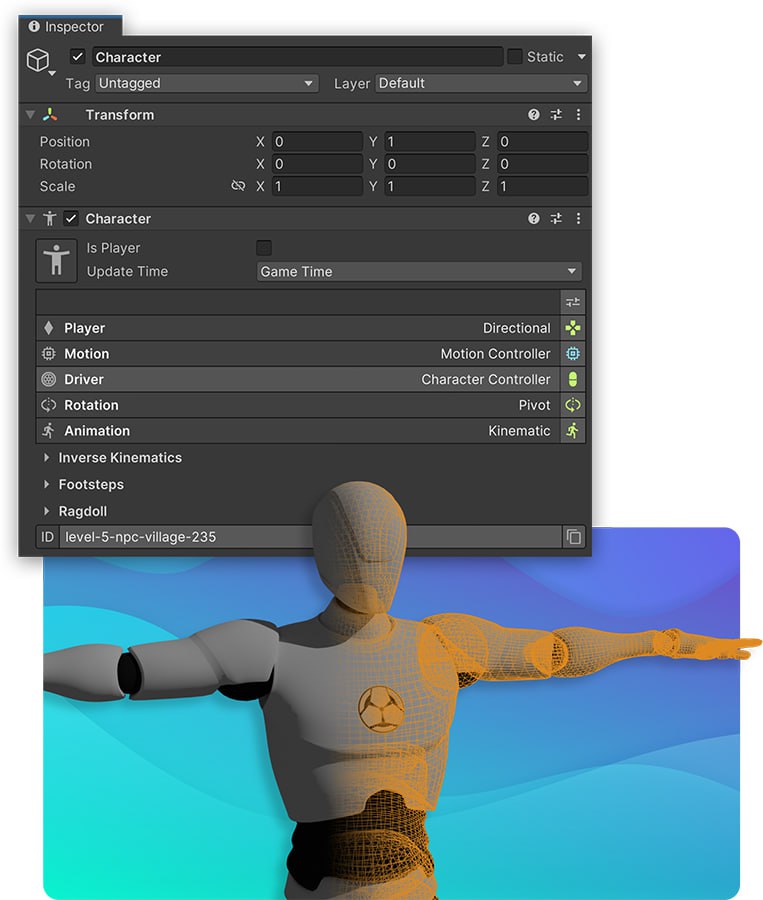Copy the character ID with the copy icon
Image resolution: width=763 pixels, height=900 pixels.
[573, 537]
